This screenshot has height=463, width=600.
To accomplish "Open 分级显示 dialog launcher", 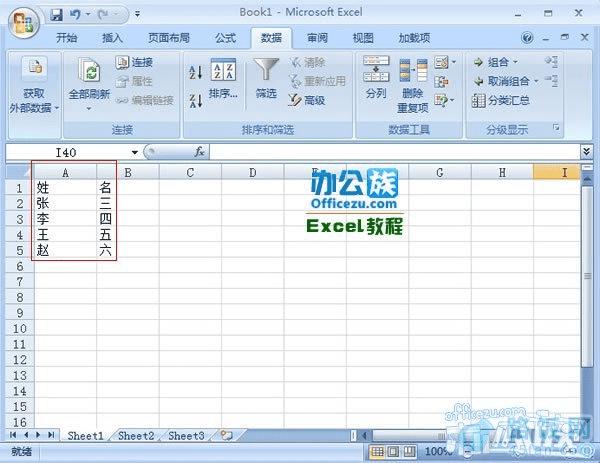I will (x=556, y=127).
